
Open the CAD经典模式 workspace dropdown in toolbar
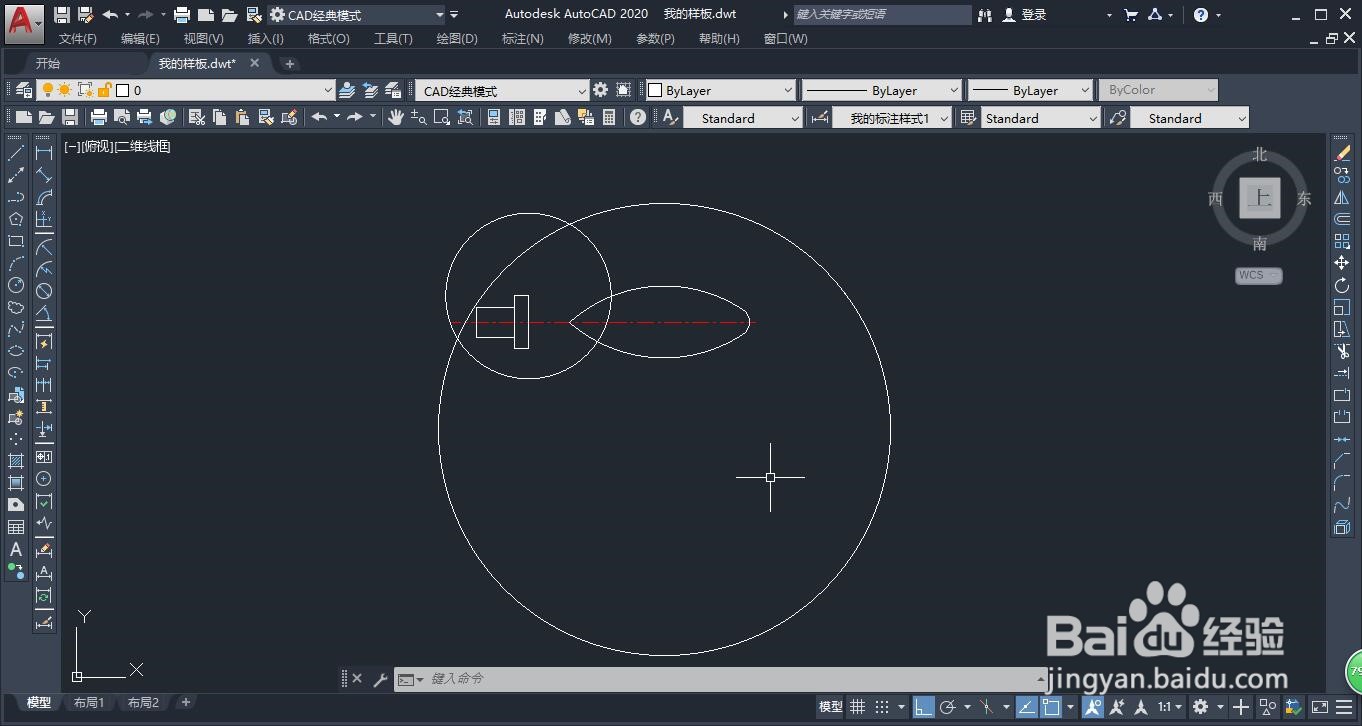coord(582,90)
